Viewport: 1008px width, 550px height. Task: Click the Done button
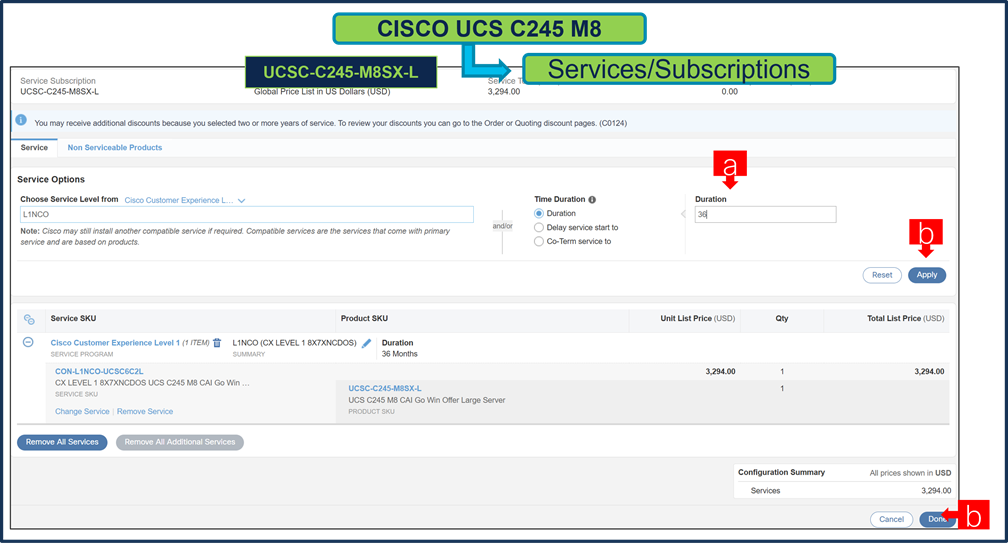click(936, 519)
